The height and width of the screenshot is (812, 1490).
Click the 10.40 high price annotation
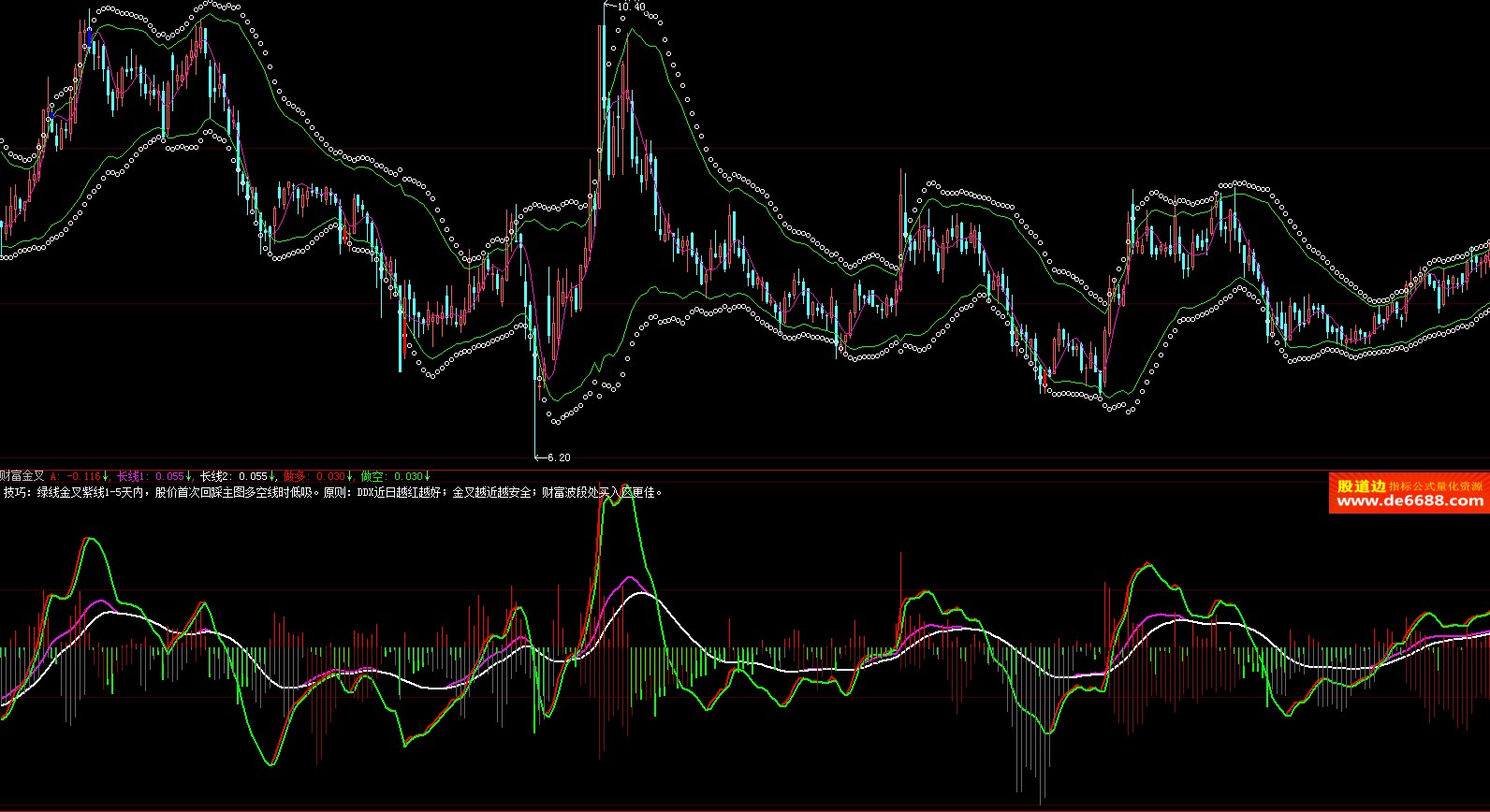(631, 7)
